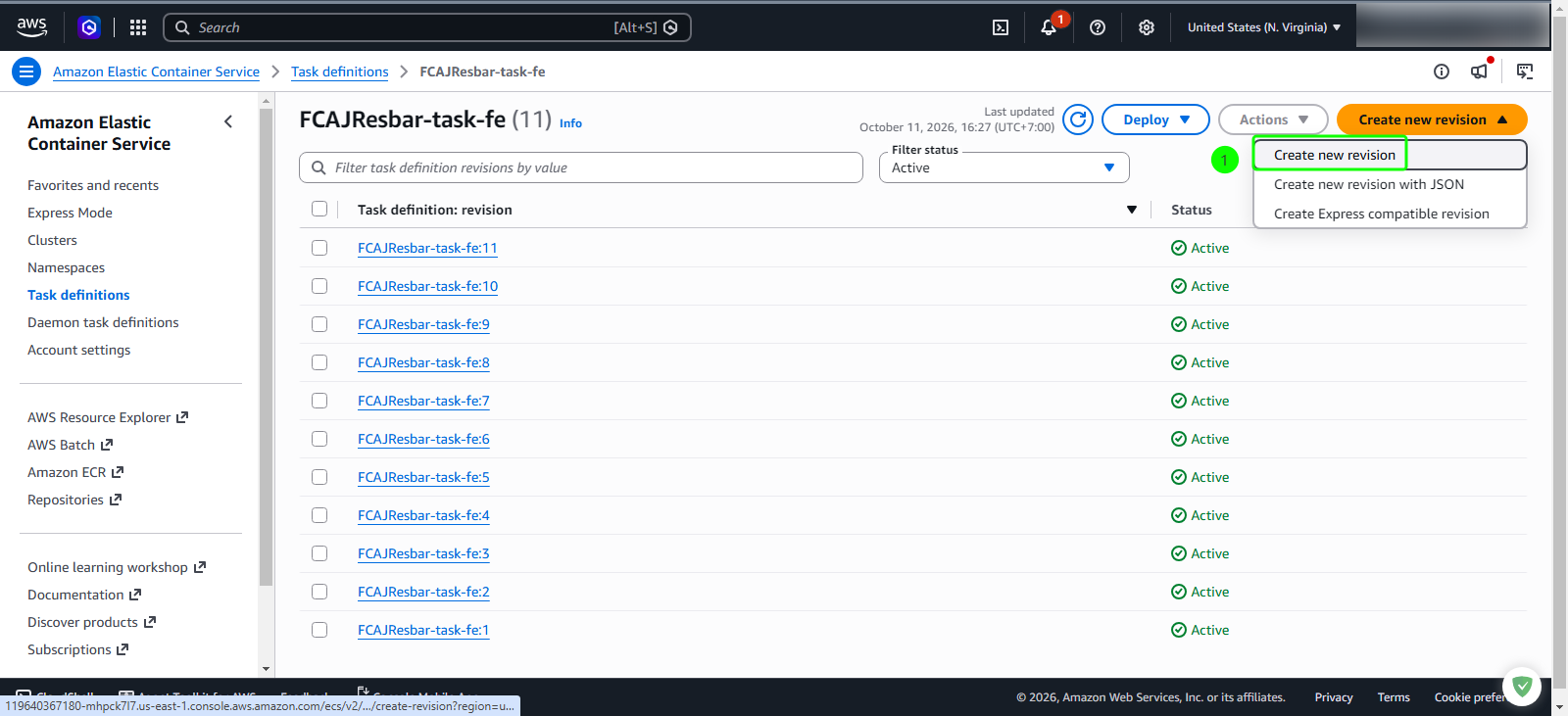Open the help question mark icon
This screenshot has height=716, width=1568.
click(1098, 27)
